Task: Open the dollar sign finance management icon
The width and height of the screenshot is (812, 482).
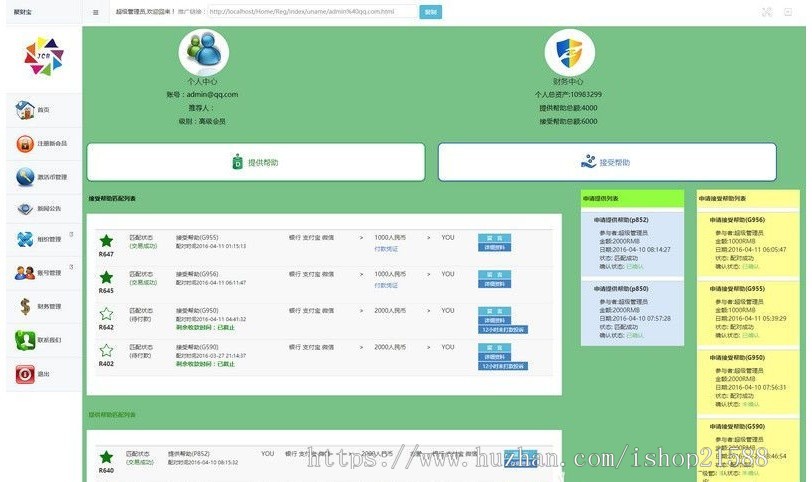Action: pos(25,306)
